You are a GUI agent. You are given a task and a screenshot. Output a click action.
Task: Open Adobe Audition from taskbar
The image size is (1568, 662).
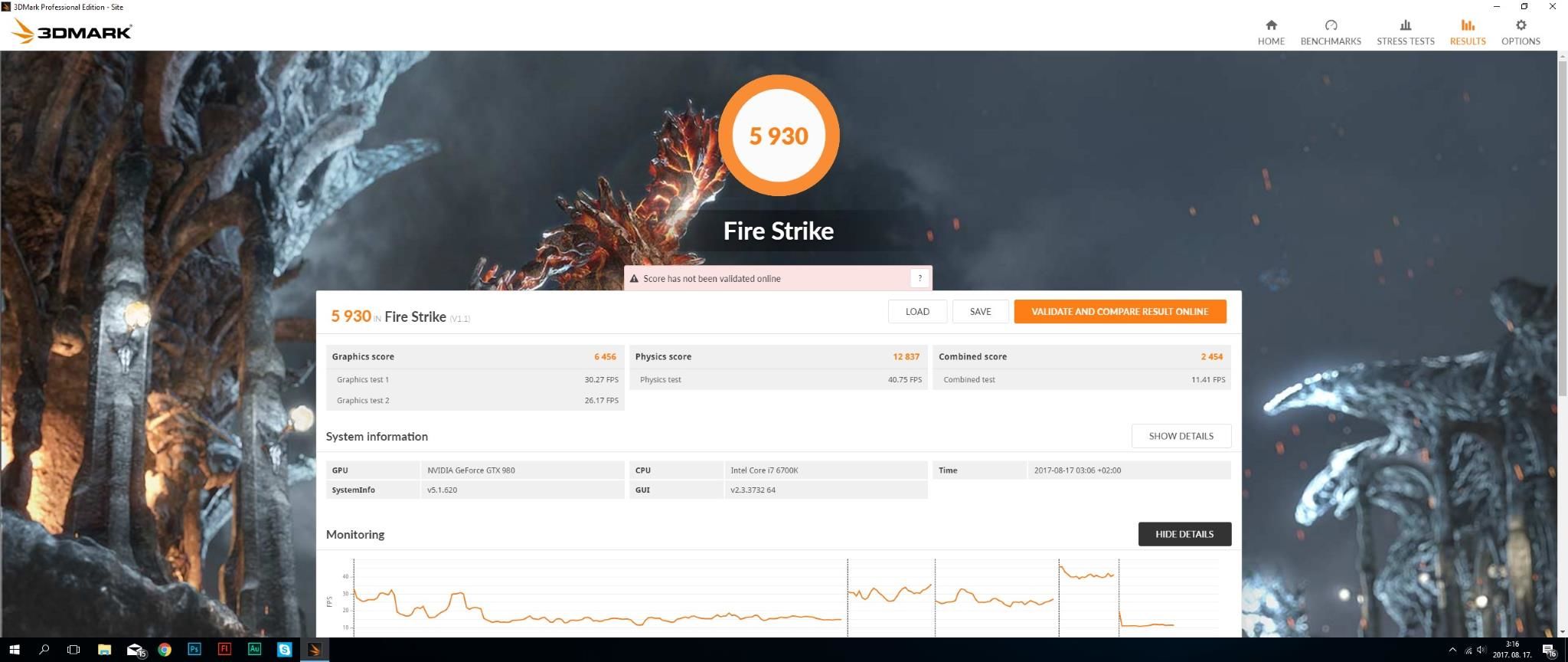click(254, 650)
